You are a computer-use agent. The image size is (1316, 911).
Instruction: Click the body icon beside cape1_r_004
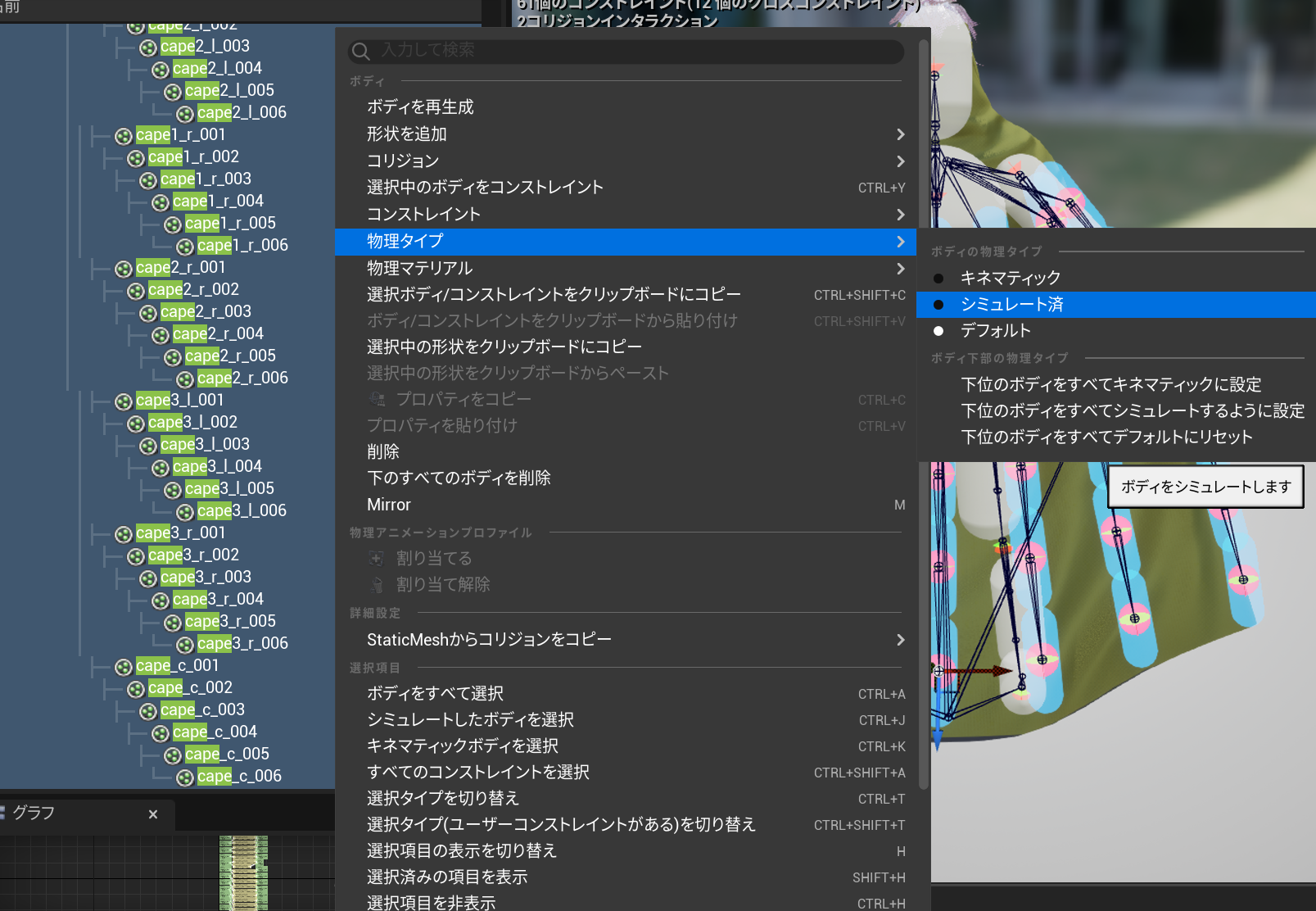161,202
